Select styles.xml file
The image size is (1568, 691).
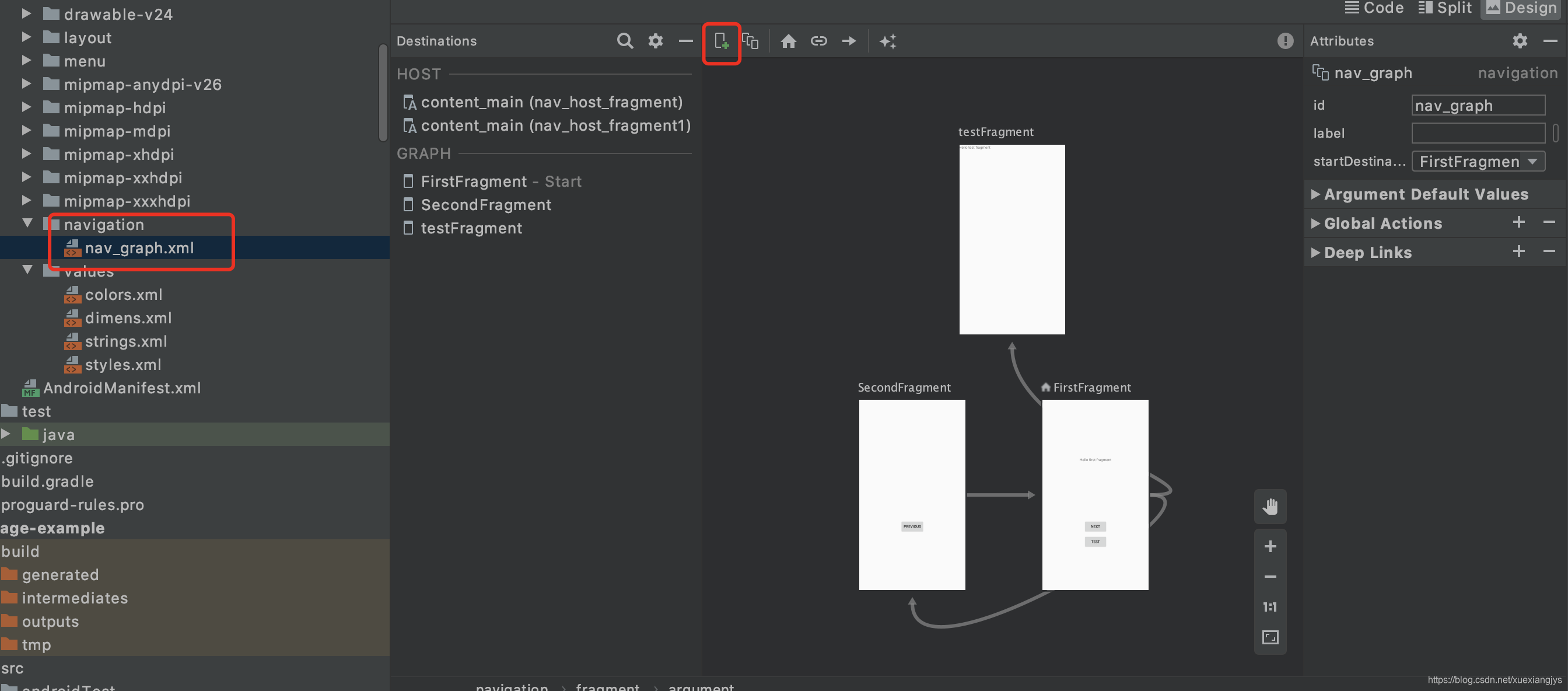pyautogui.click(x=123, y=365)
